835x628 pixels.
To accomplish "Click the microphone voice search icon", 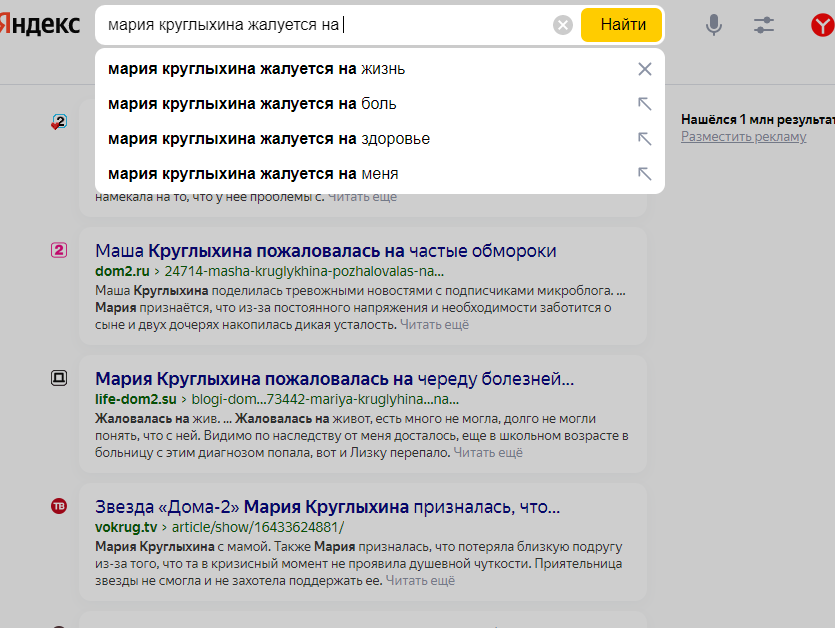I will [714, 25].
